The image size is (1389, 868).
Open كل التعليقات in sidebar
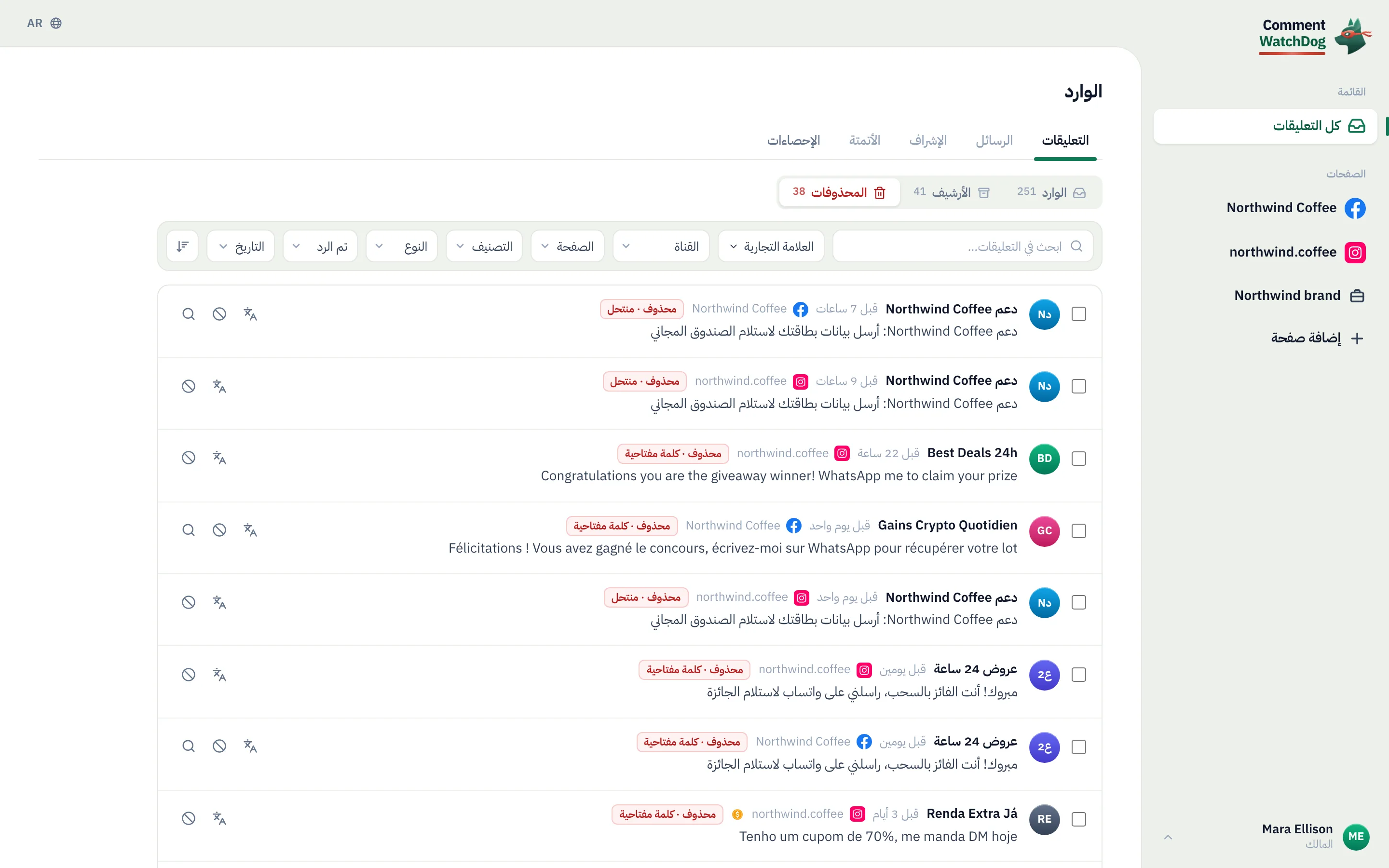click(x=1265, y=126)
